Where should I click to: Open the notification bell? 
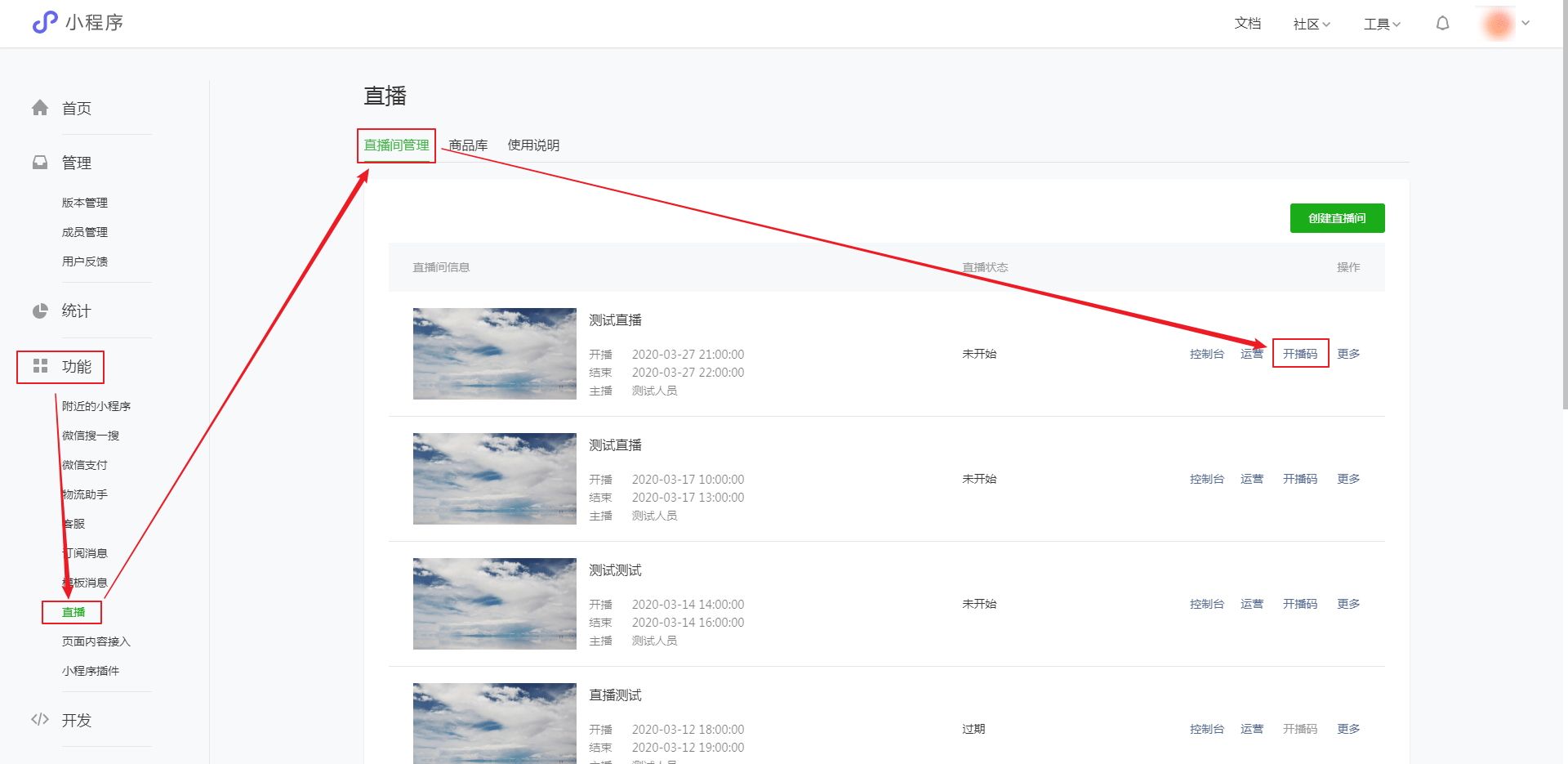(1443, 24)
